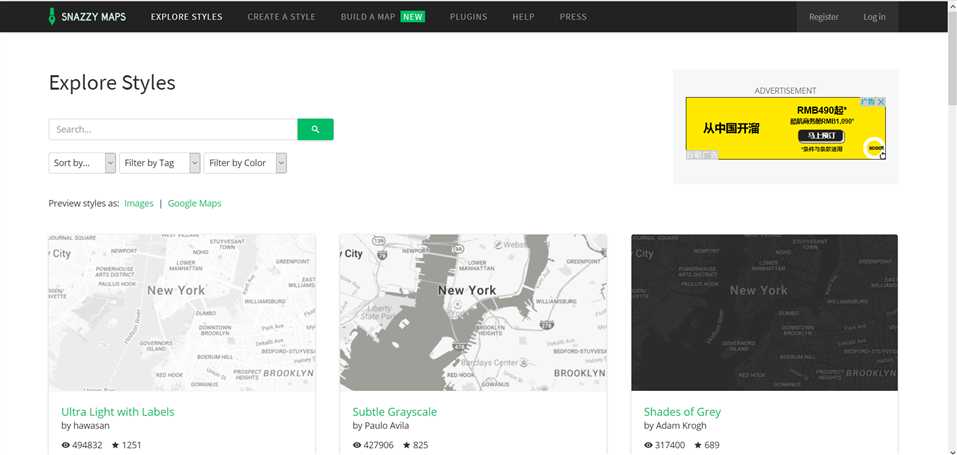
Task: Click the Shades of Grey dark map thumbnail
Action: (764, 313)
